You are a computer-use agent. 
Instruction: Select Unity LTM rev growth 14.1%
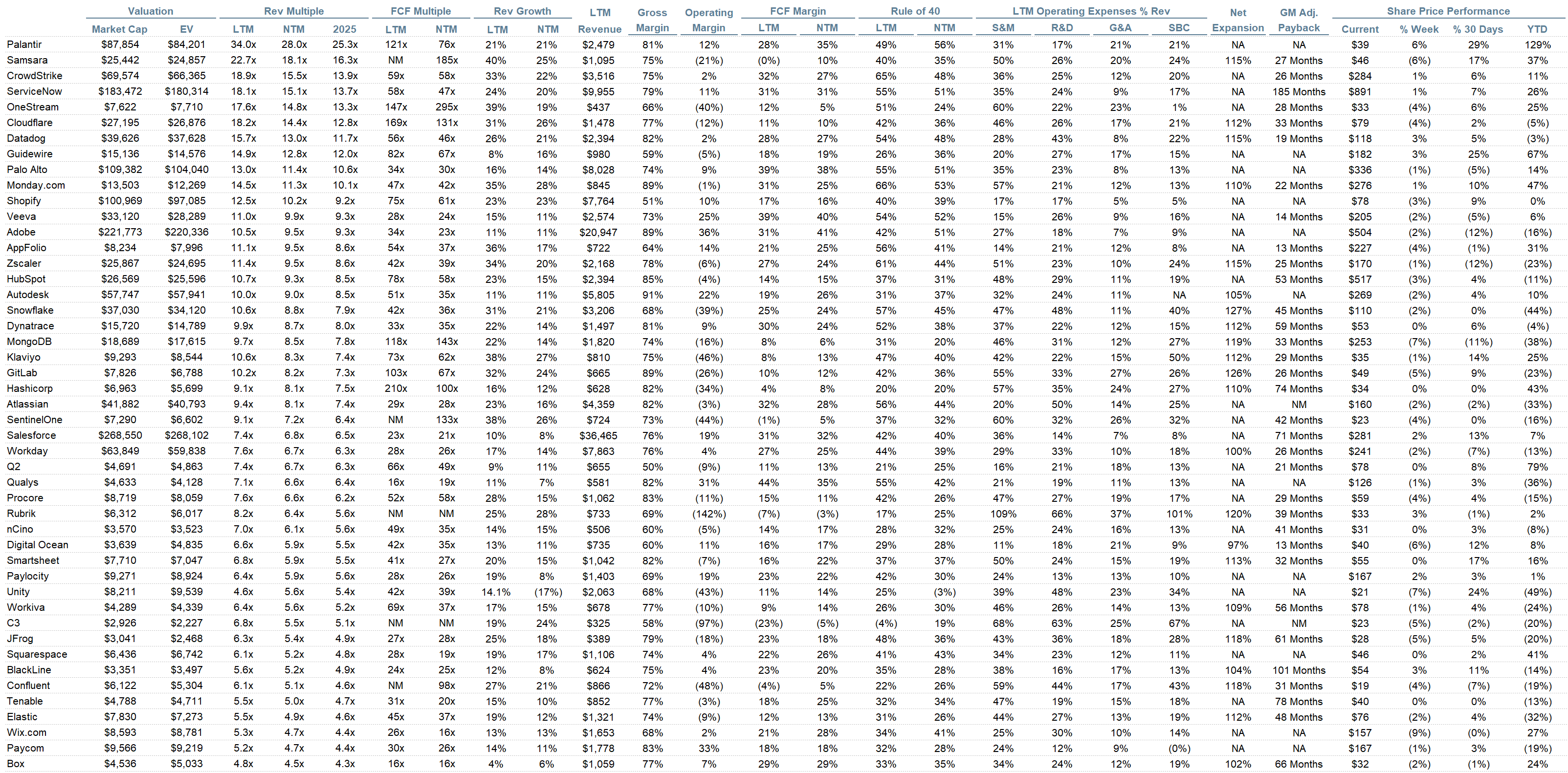(x=495, y=592)
